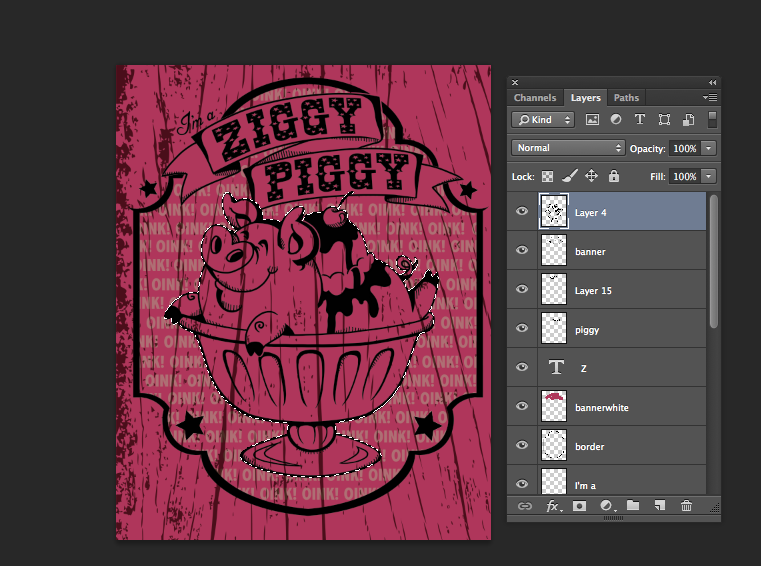Delete layer with trash icon
Viewport: 761px width, 566px height.
[686, 506]
